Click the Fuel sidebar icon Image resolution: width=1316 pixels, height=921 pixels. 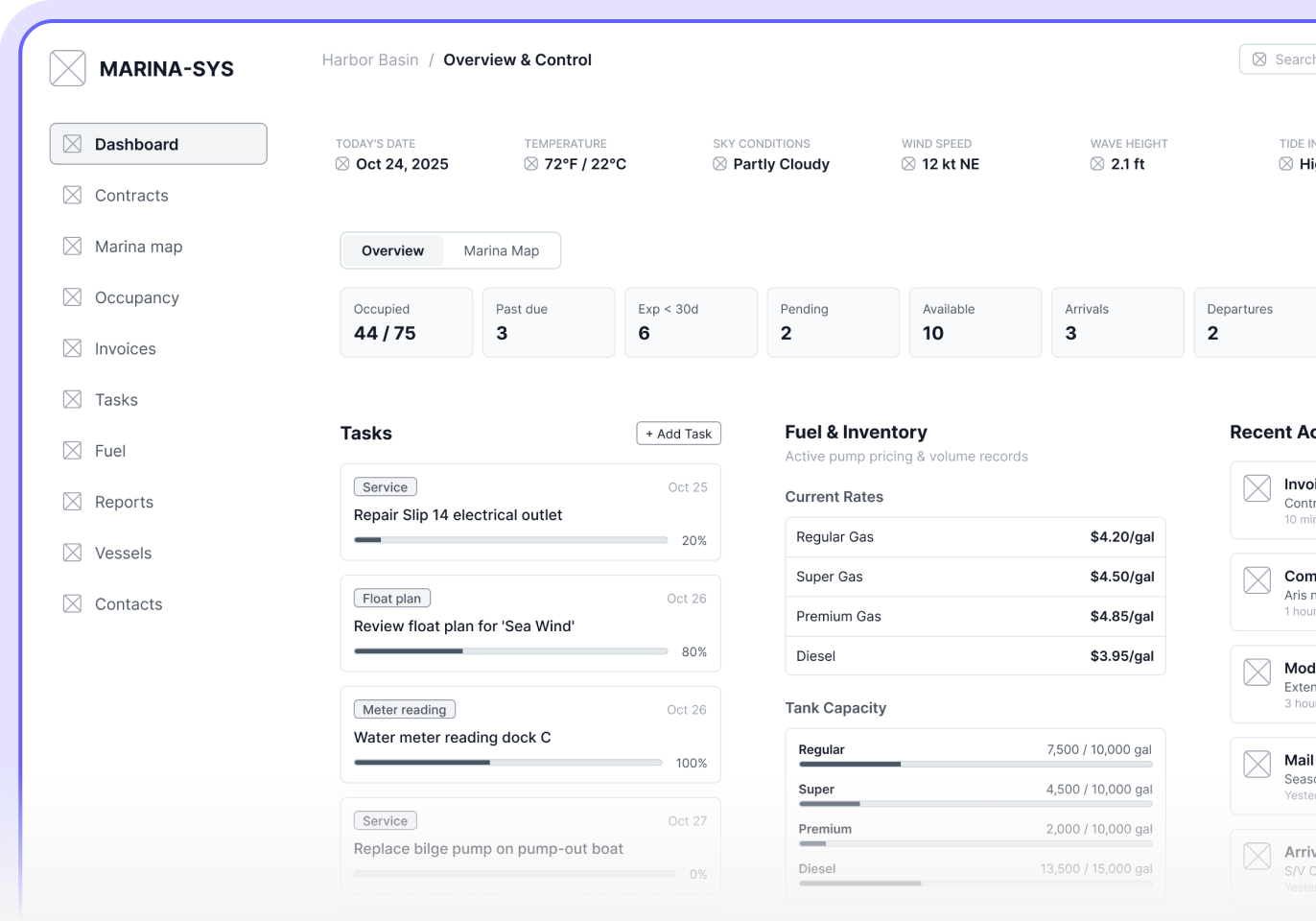tap(72, 451)
